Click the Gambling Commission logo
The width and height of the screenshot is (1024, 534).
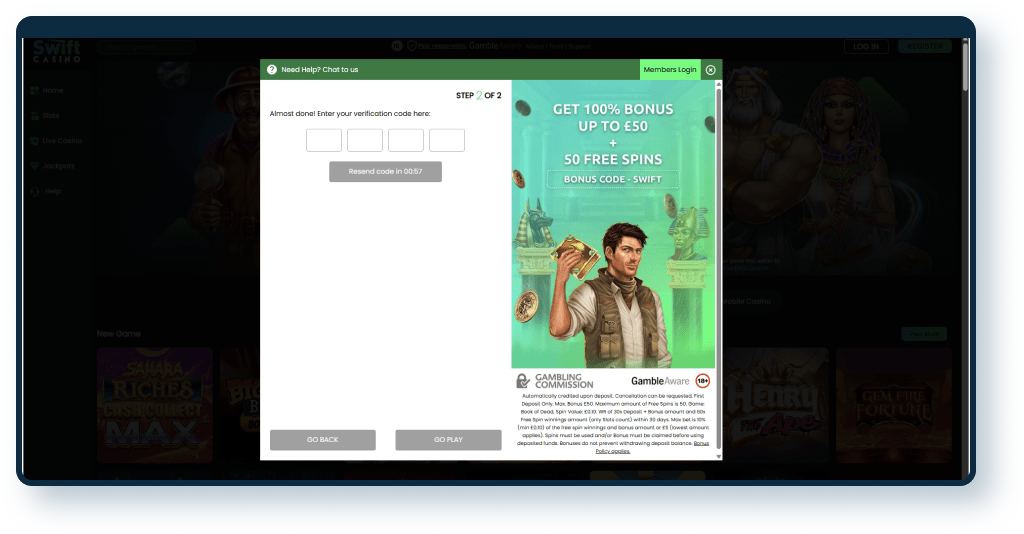coord(555,381)
